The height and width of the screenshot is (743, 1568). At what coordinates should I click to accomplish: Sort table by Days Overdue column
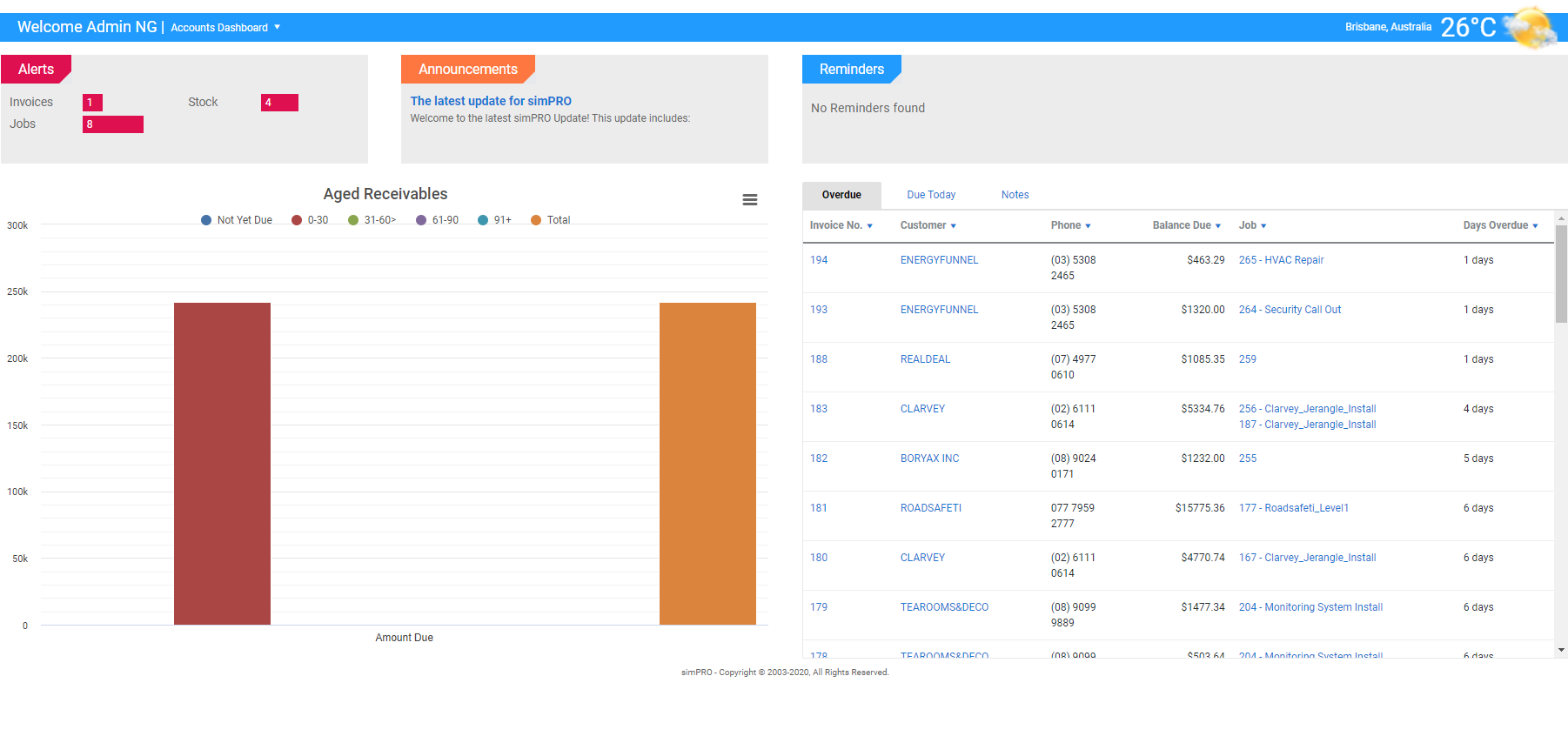click(x=1500, y=225)
